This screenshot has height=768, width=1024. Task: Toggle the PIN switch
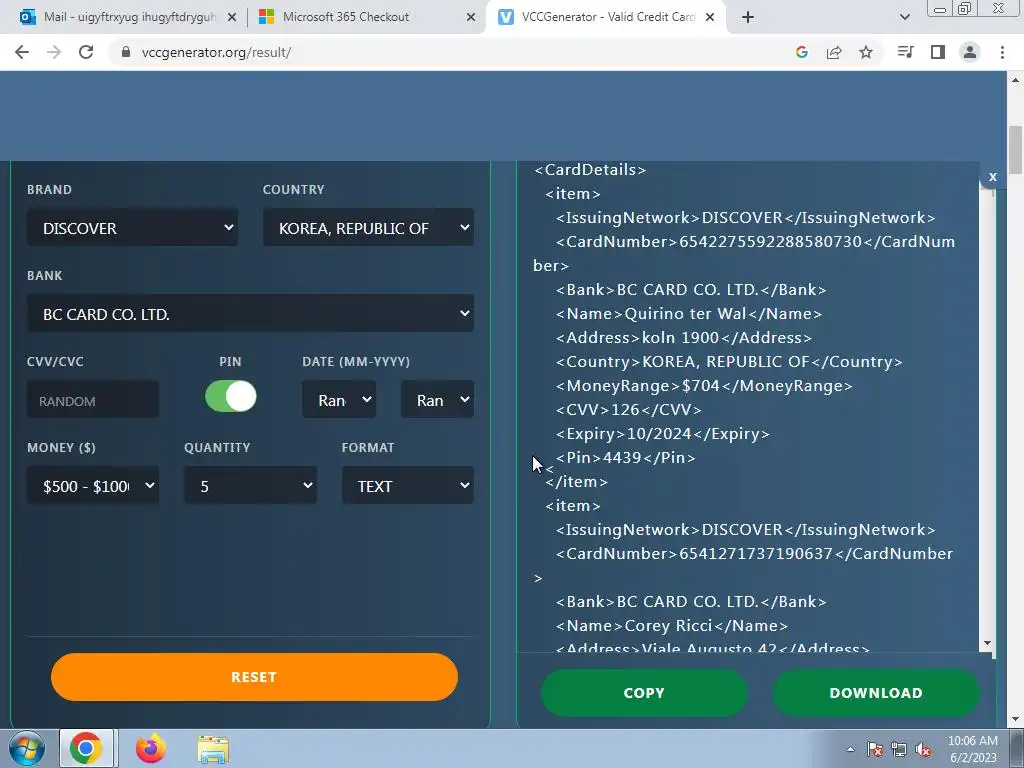coord(231,396)
